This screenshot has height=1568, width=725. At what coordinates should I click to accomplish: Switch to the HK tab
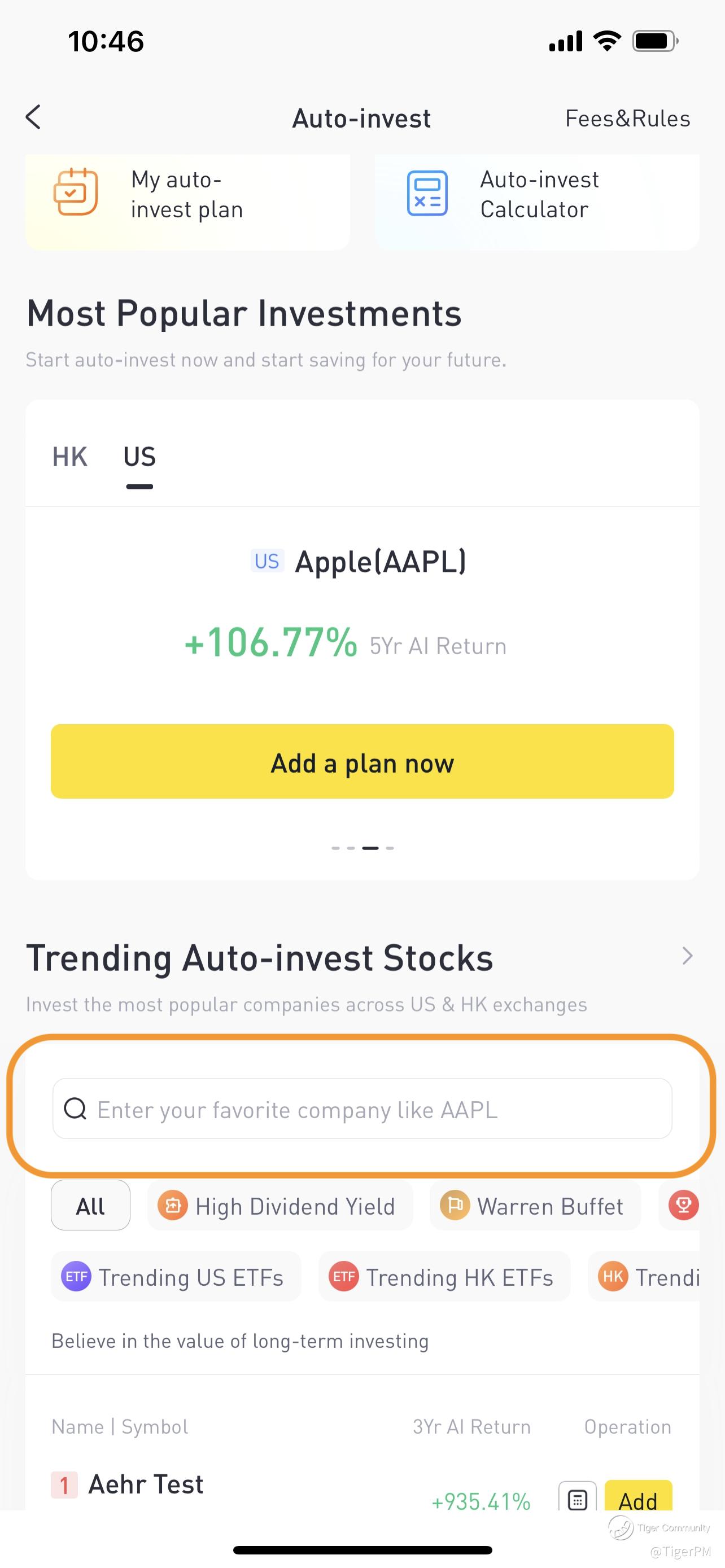tap(70, 457)
